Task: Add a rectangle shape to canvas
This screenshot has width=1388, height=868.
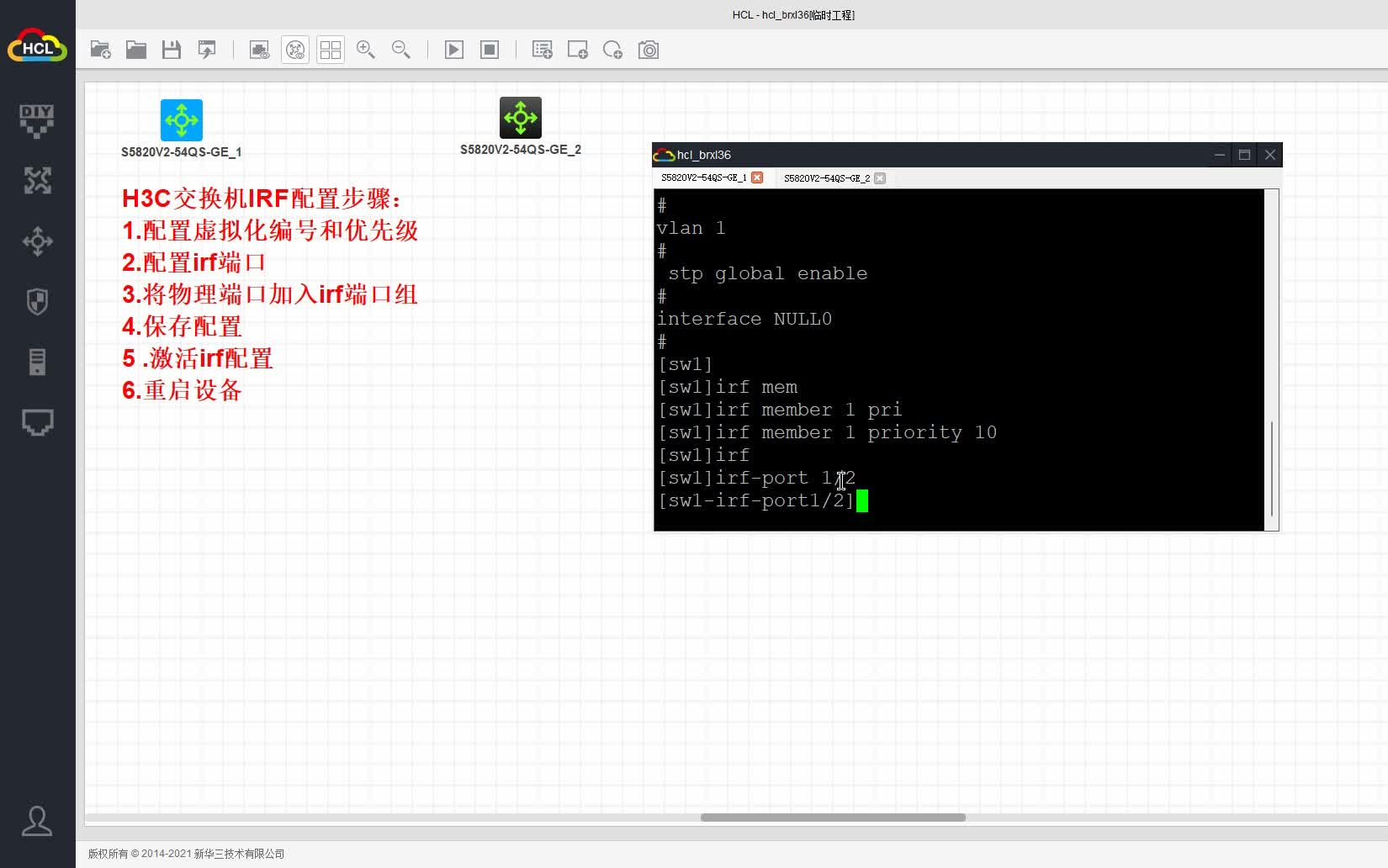Action: (578, 50)
